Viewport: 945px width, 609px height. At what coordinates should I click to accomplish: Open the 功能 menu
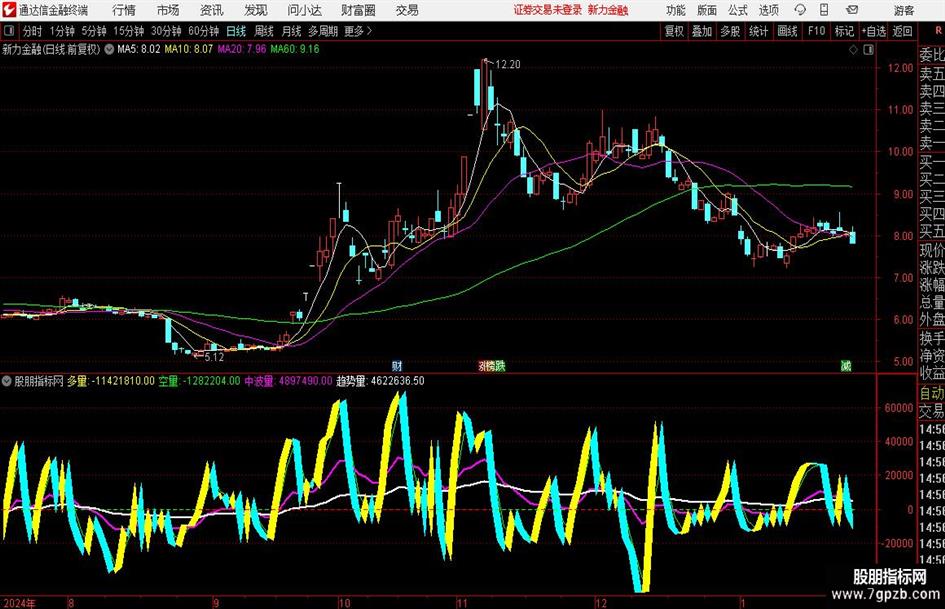point(676,10)
